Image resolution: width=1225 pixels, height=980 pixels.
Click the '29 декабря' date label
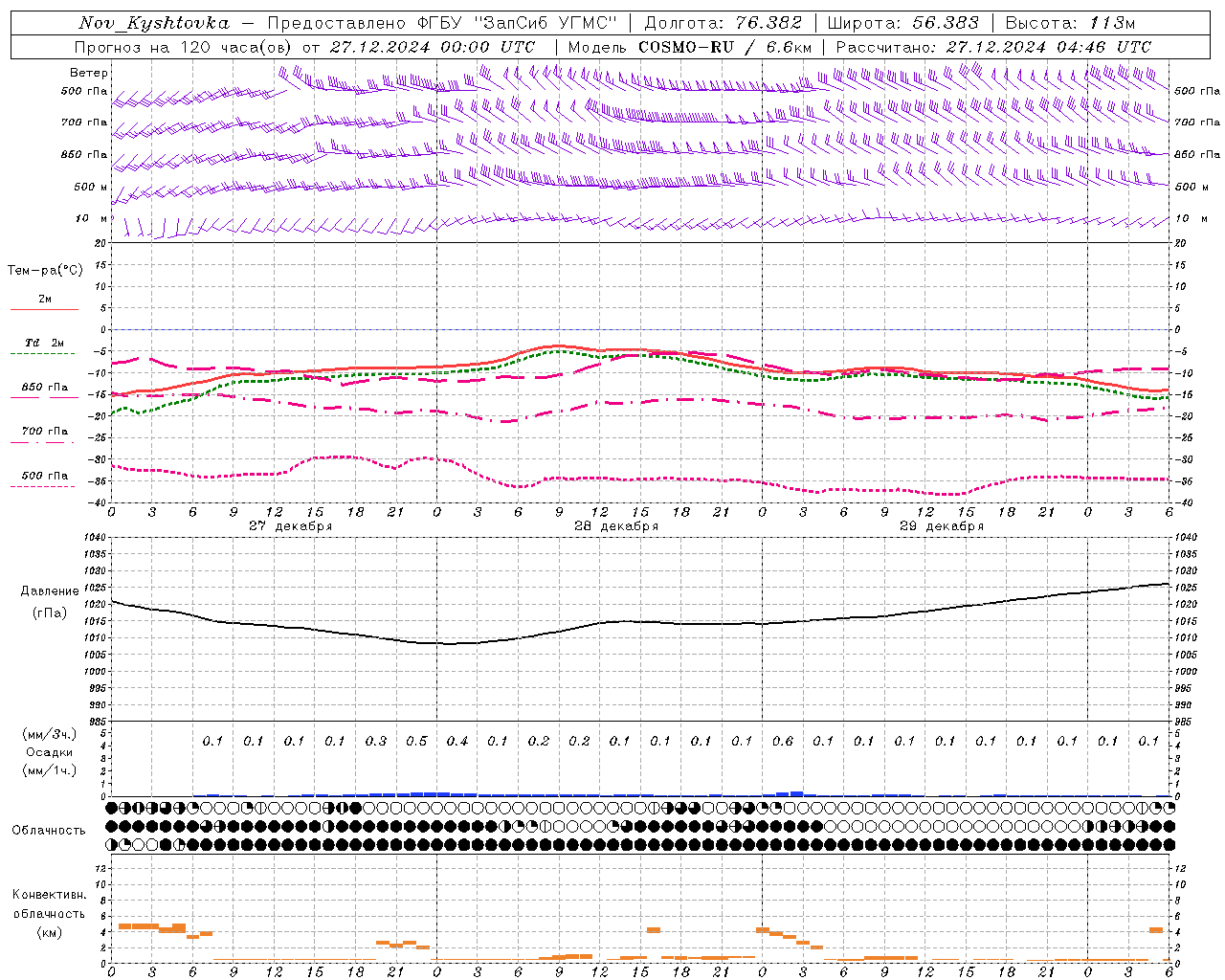(x=942, y=526)
